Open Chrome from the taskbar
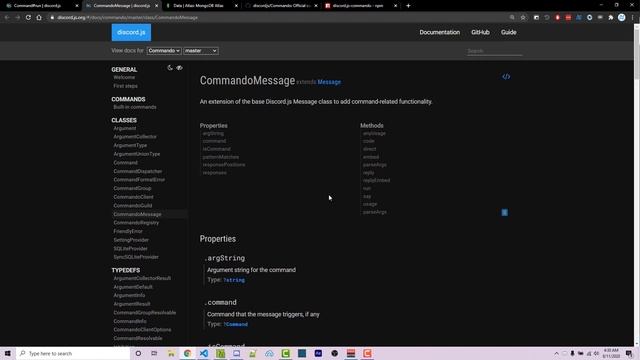 coord(187,353)
